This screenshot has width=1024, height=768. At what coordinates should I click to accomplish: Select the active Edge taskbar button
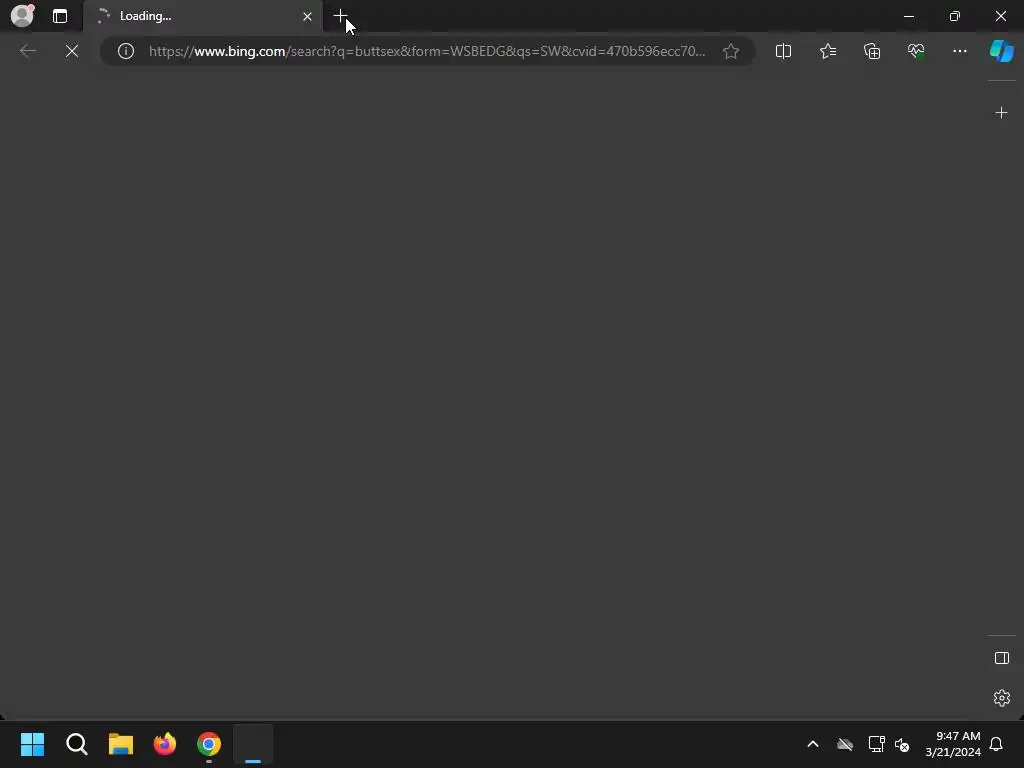pos(253,744)
